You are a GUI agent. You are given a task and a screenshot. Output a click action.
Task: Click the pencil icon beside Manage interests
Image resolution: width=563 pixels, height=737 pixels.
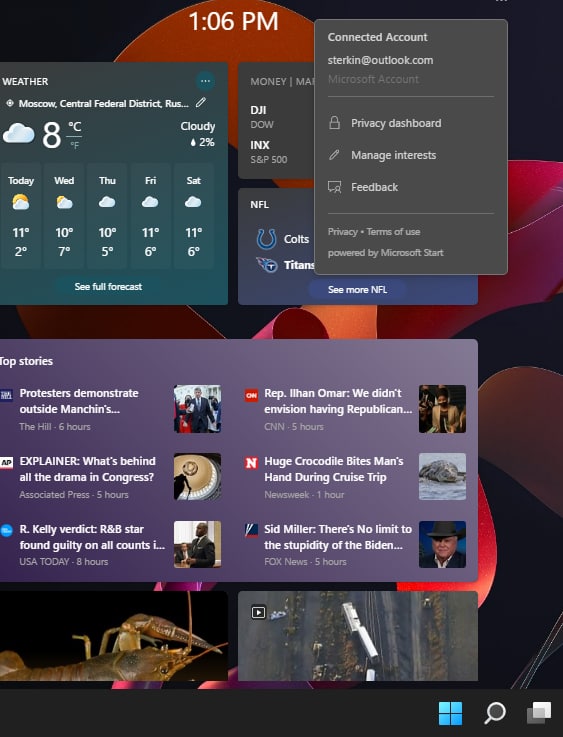point(334,155)
